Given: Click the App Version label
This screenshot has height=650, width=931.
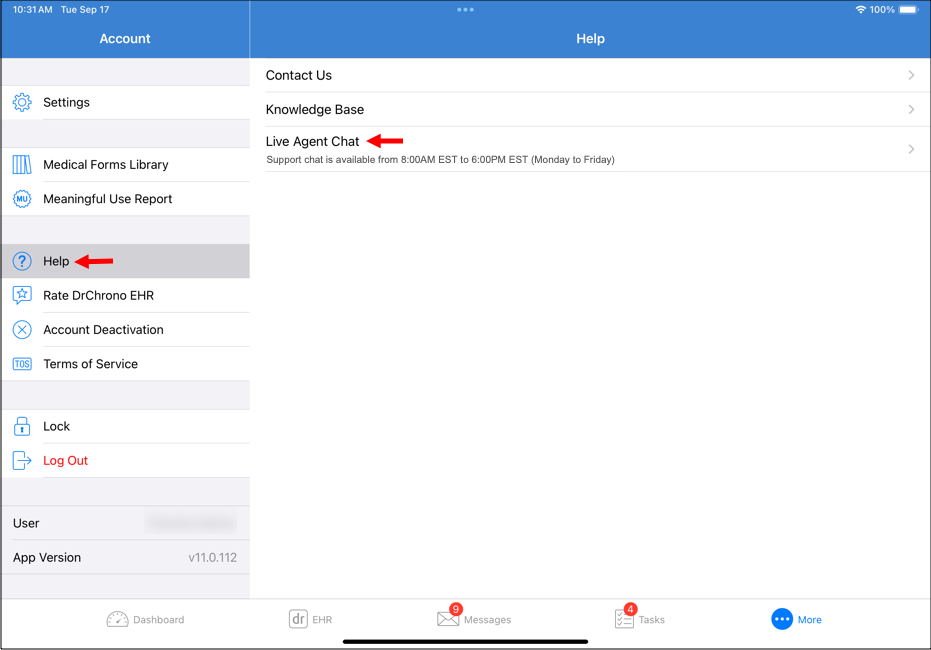Looking at the screenshot, I should [x=47, y=557].
